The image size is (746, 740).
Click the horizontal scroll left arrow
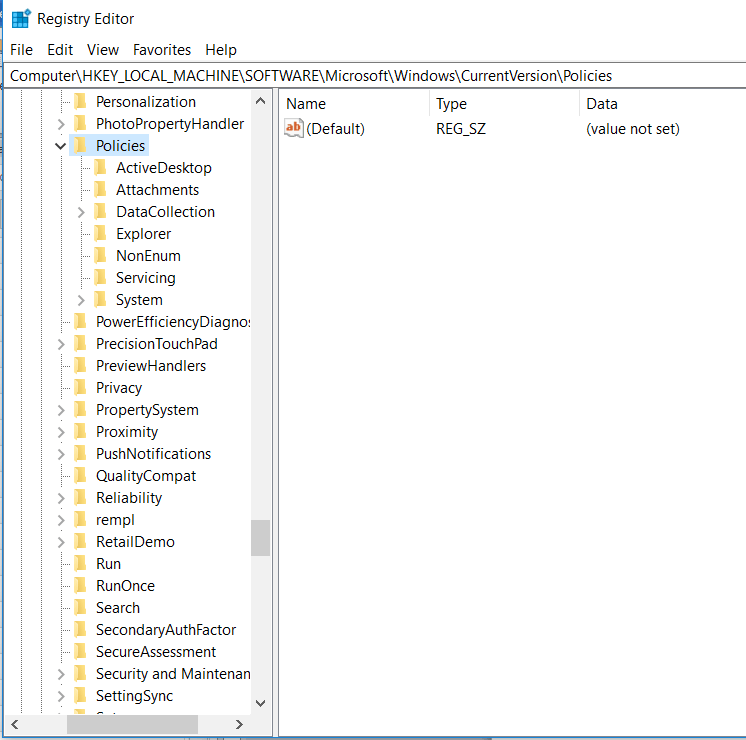point(15,724)
